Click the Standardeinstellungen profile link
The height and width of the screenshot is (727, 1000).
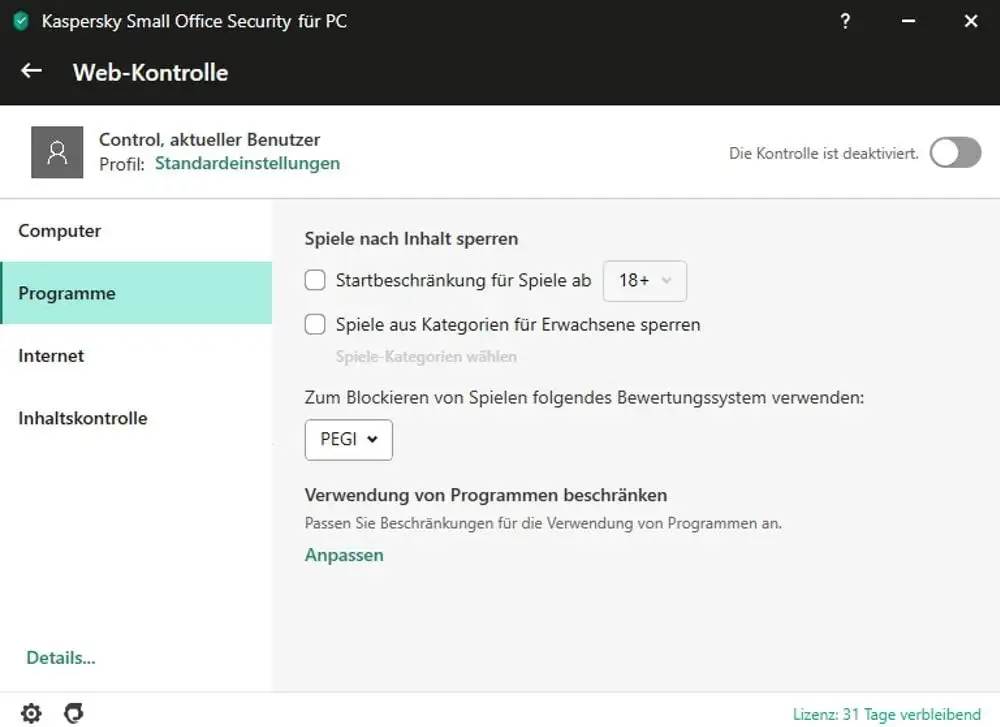pyautogui.click(x=247, y=163)
